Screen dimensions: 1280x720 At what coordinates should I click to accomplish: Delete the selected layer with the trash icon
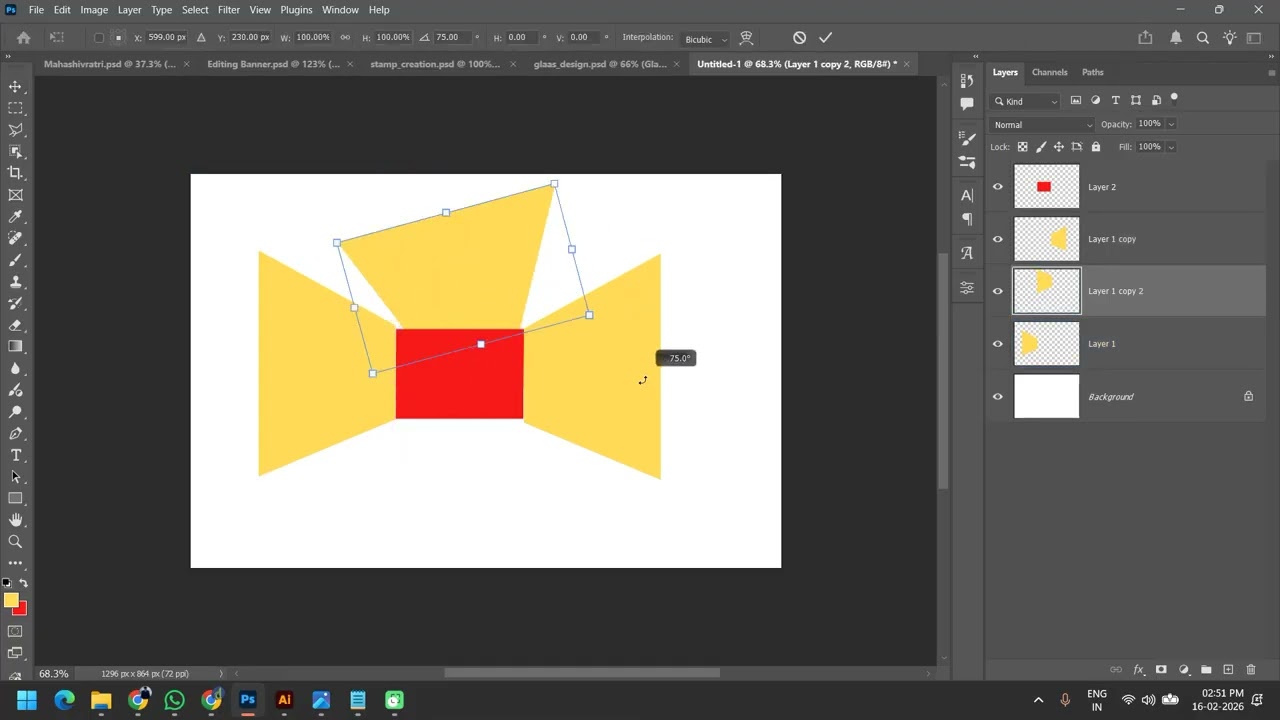coord(1251,669)
